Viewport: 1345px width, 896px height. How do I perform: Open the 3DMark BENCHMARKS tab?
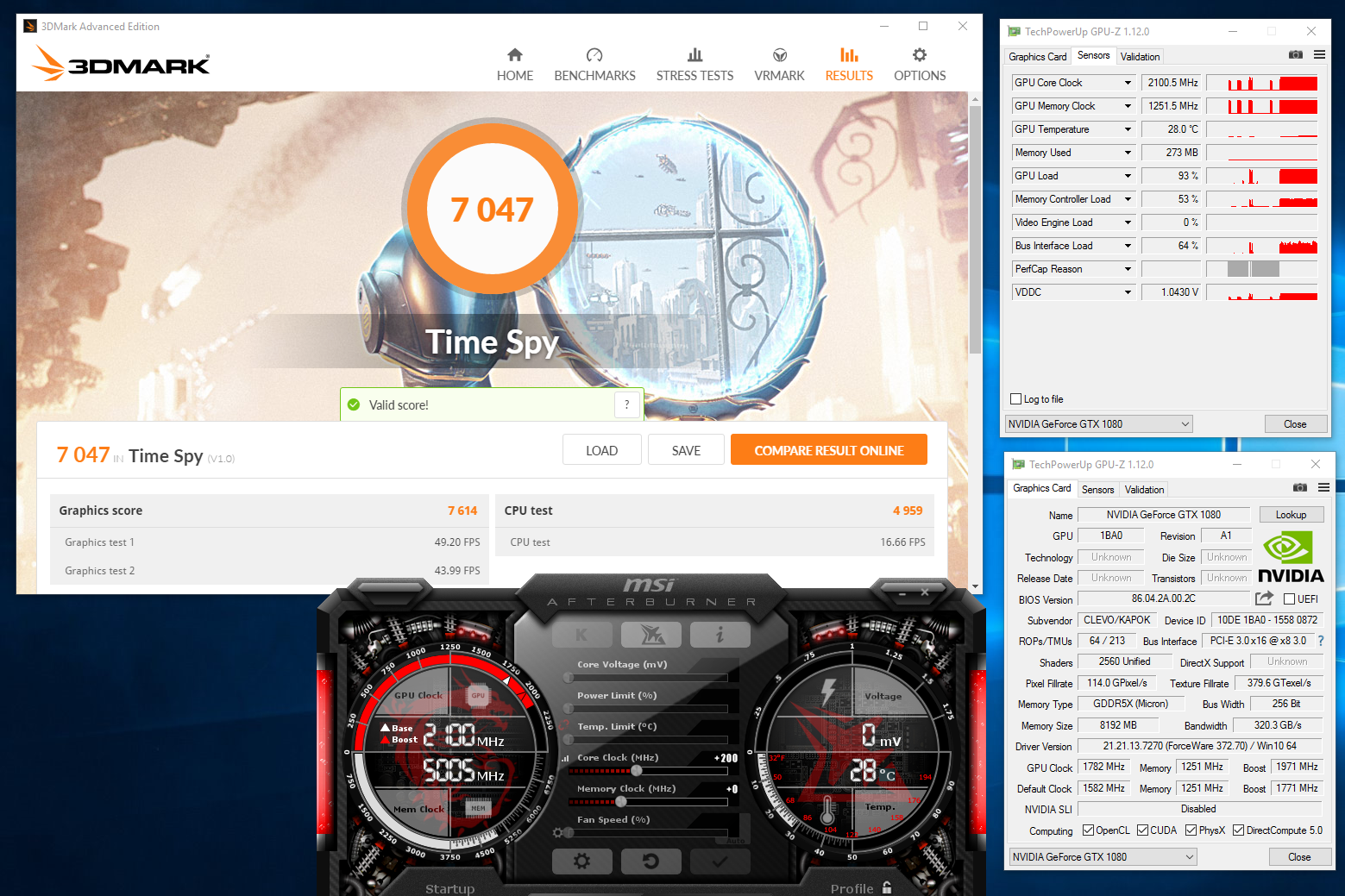[594, 66]
